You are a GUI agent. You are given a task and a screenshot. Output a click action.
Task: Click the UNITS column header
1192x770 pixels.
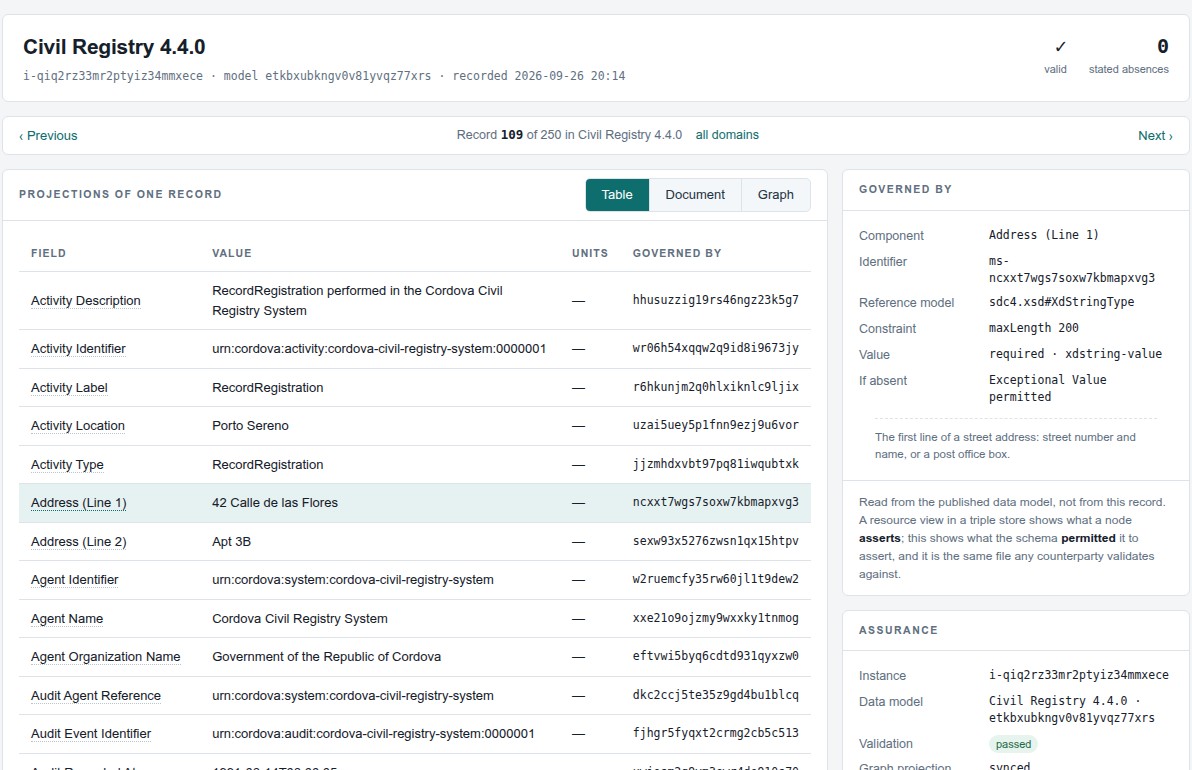[x=590, y=253]
